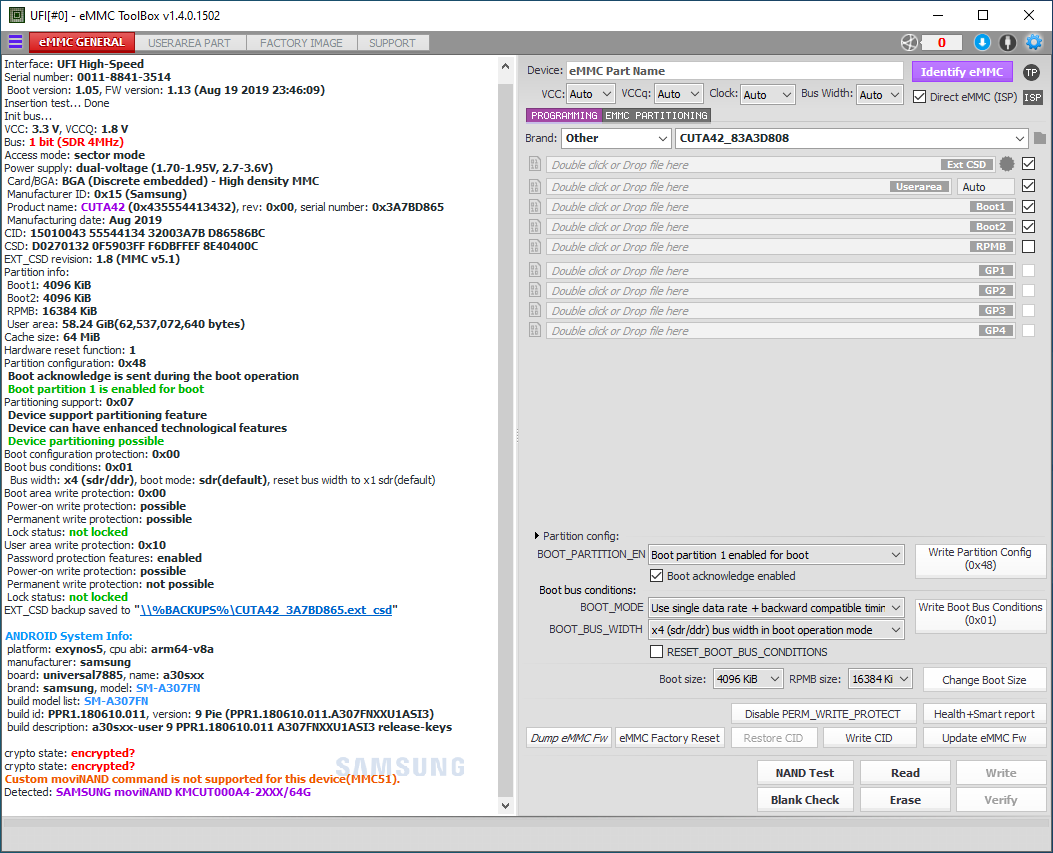Click the Identify eMMC button
Image resolution: width=1053 pixels, height=853 pixels.
(962, 72)
